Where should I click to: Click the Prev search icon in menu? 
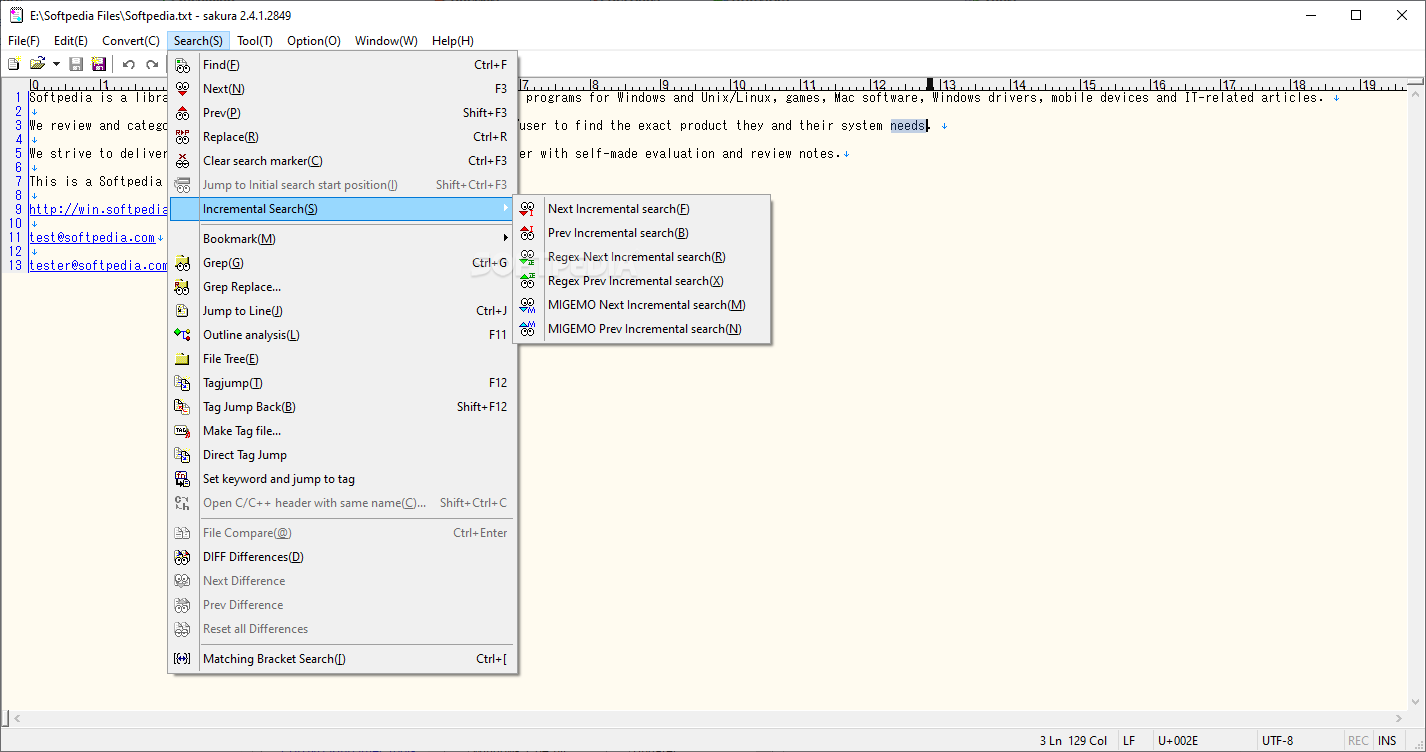tap(182, 113)
